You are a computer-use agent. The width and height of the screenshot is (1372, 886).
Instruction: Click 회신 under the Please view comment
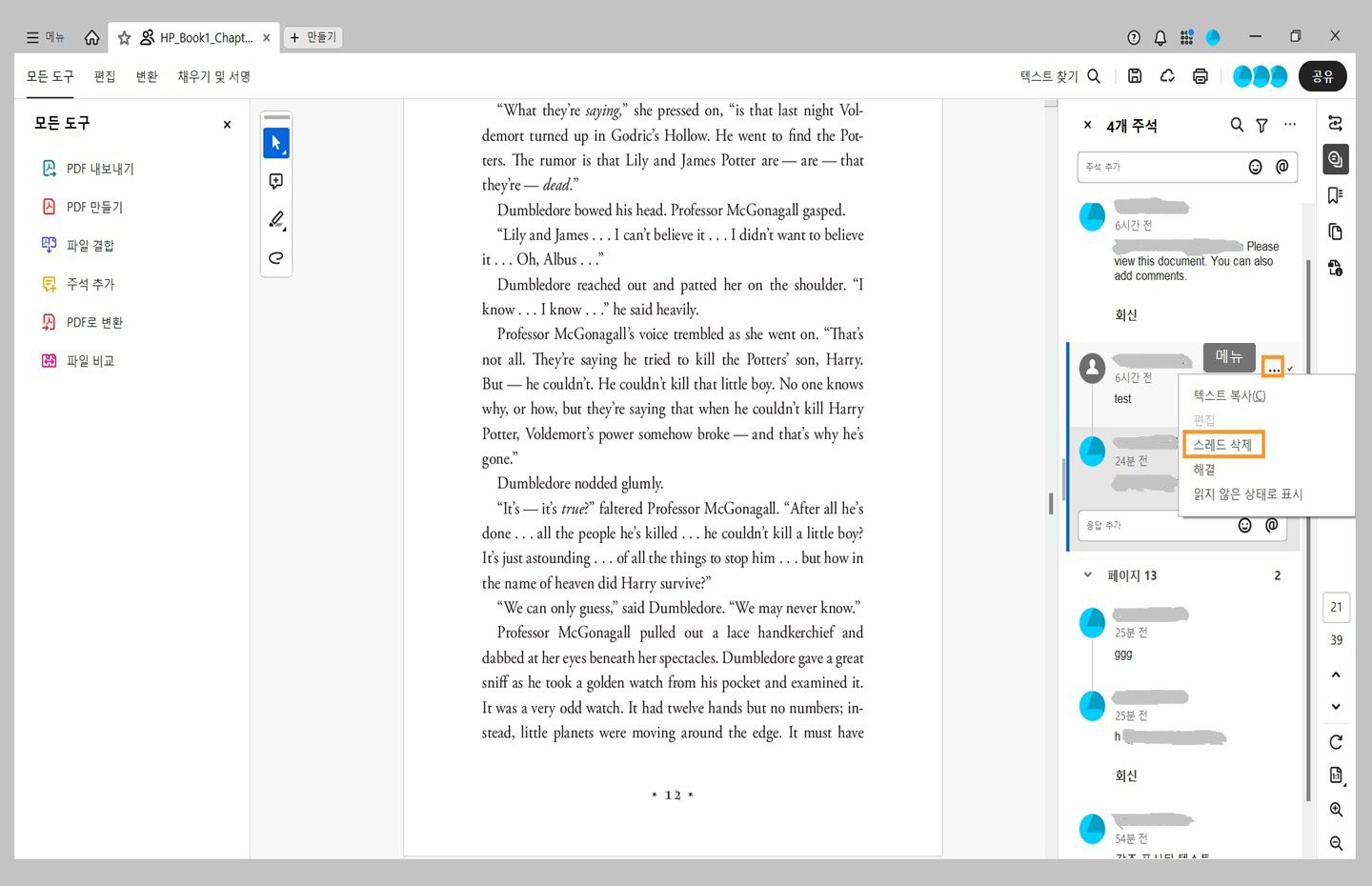point(1126,314)
